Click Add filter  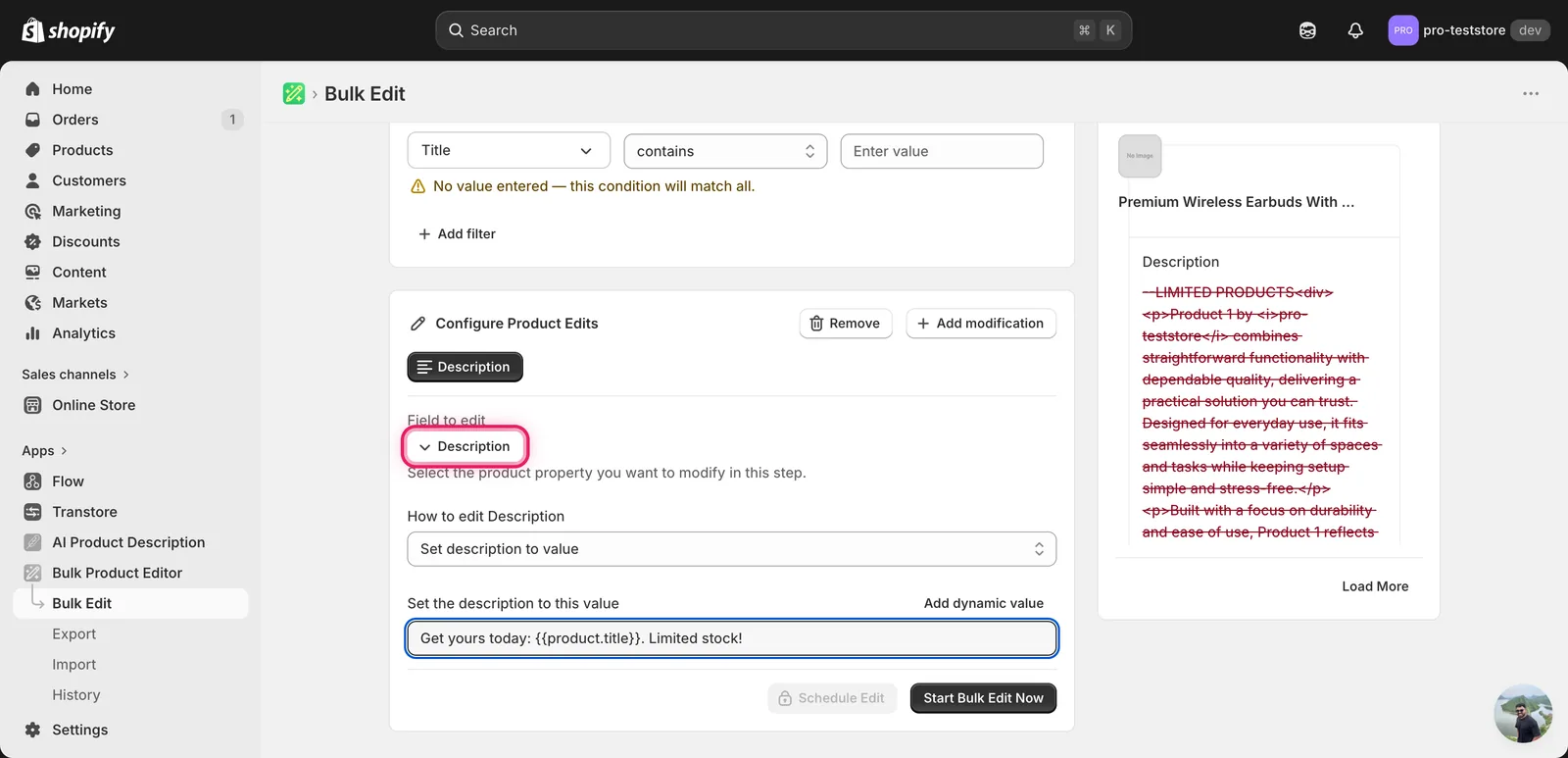pos(457,233)
